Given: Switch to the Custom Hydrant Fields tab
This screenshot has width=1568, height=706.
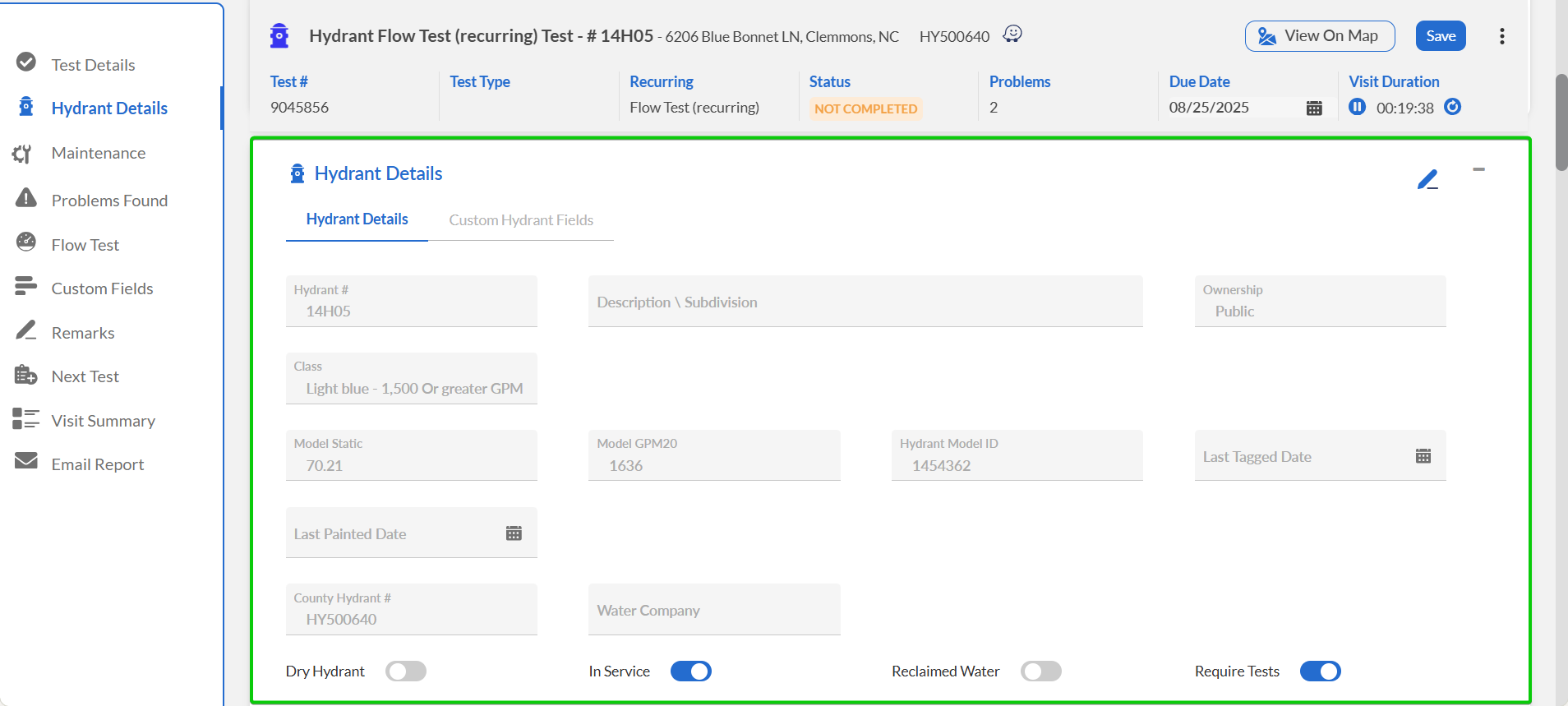Looking at the screenshot, I should (x=521, y=220).
